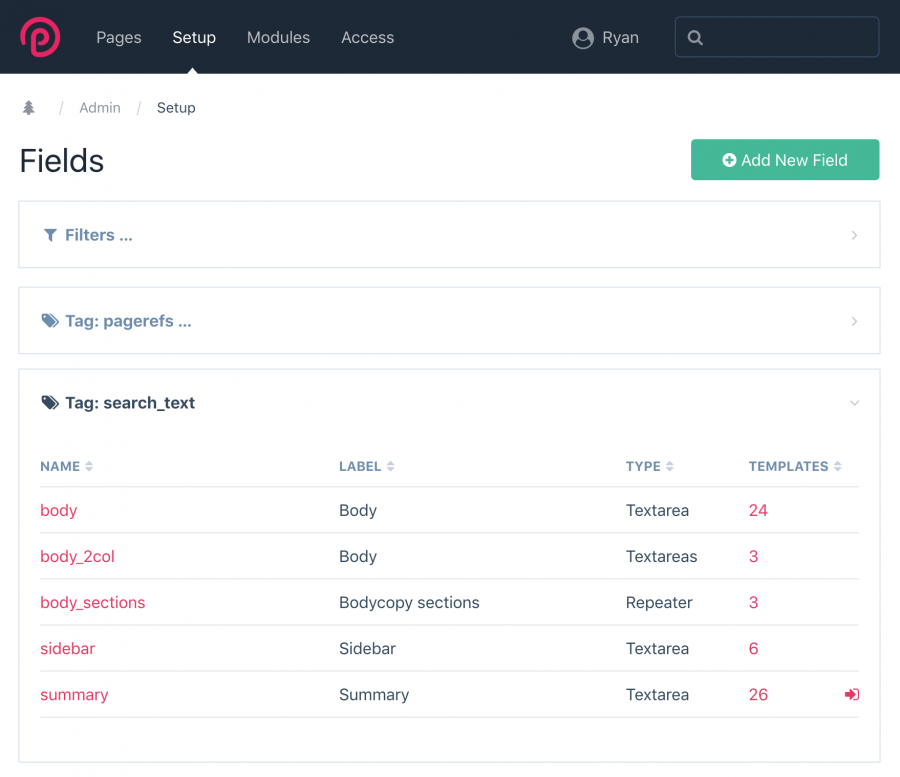Open the Modules menu
The image size is (900, 777).
[x=278, y=37]
